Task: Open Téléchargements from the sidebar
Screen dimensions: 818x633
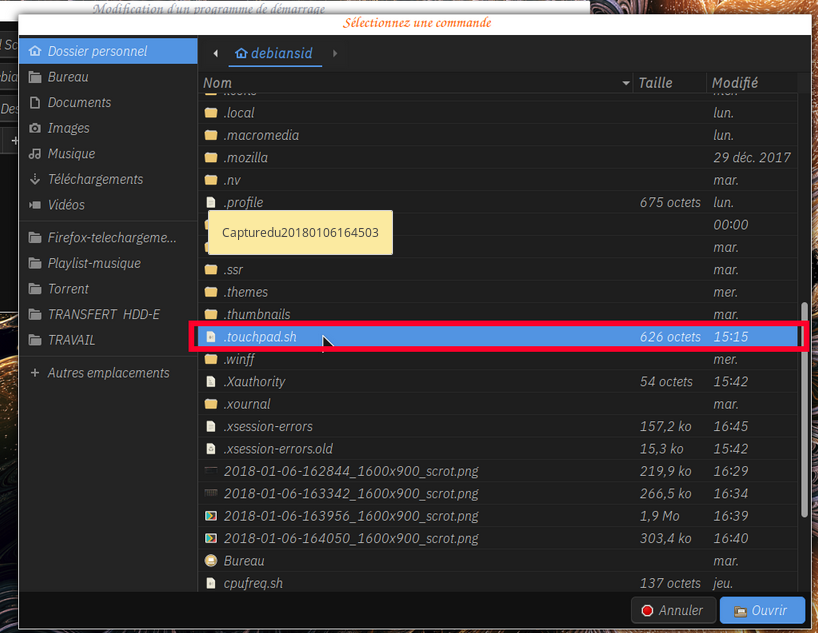Action: tap(95, 179)
